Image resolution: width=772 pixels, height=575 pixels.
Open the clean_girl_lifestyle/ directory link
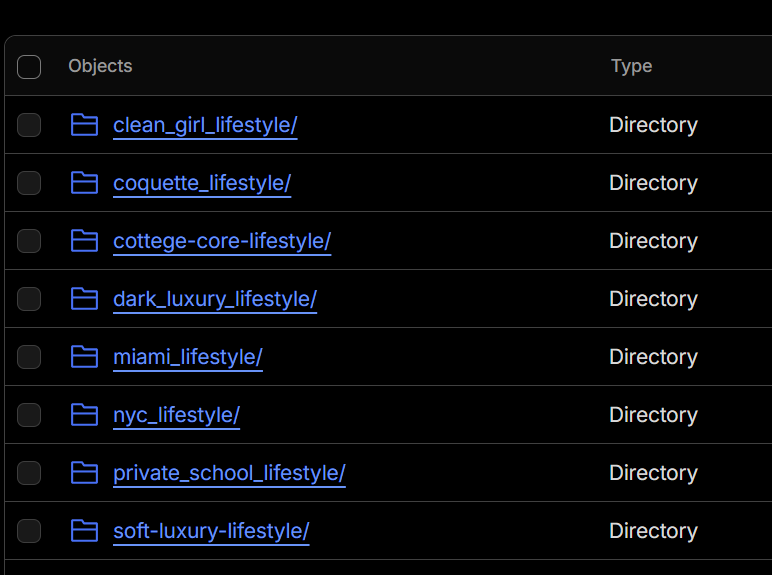[205, 126]
